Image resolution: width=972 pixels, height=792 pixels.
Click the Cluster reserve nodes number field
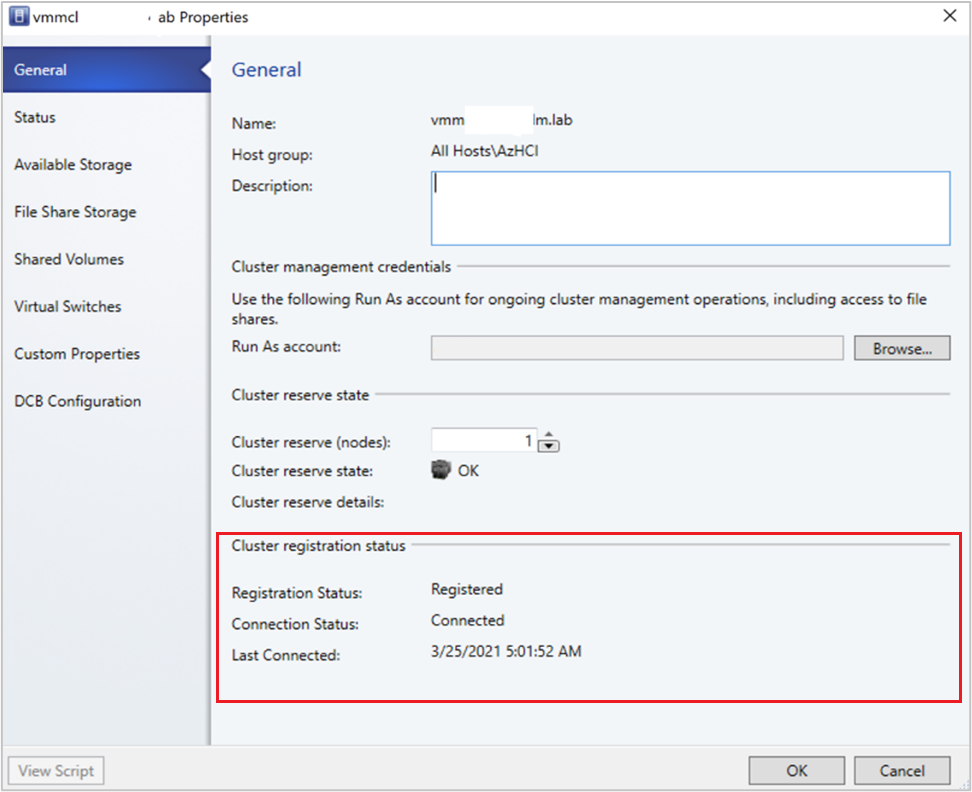pos(483,441)
